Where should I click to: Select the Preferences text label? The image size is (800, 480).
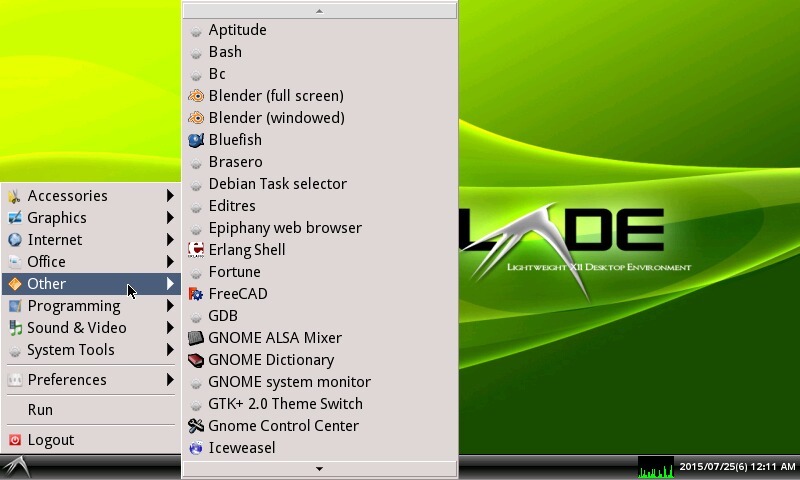click(x=67, y=380)
